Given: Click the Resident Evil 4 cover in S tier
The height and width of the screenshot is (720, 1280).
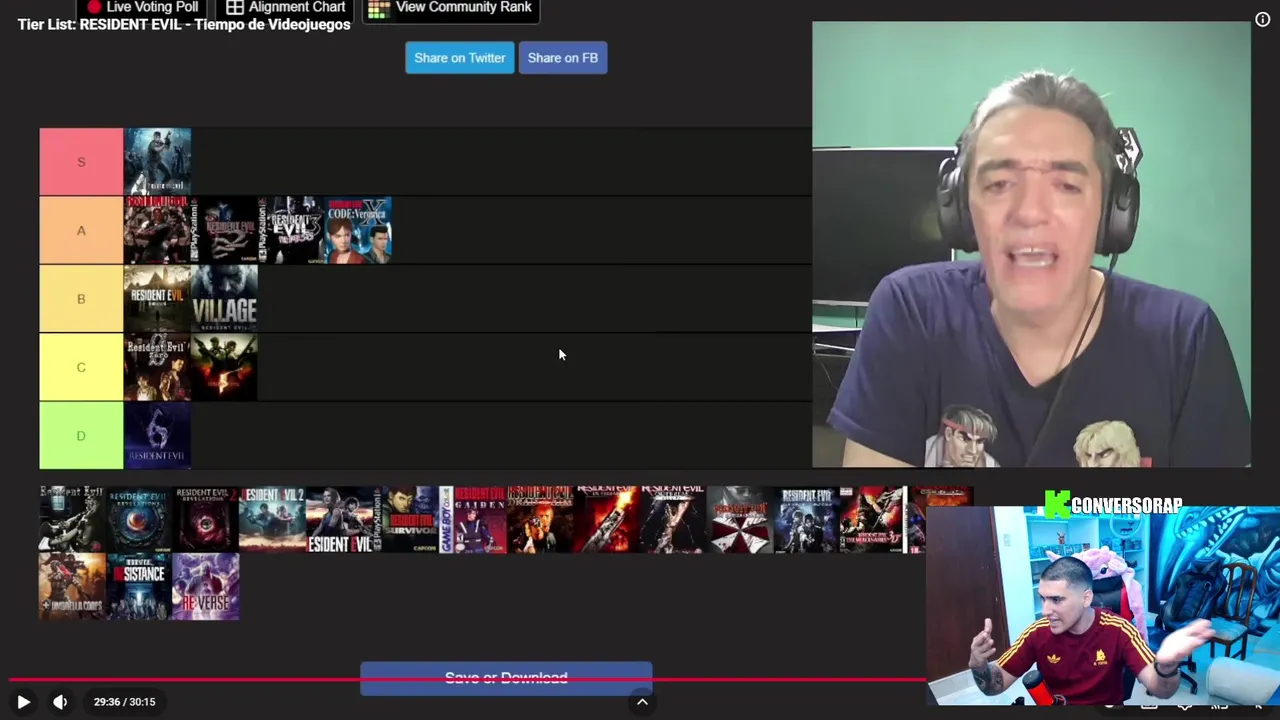Looking at the screenshot, I should 157,162.
